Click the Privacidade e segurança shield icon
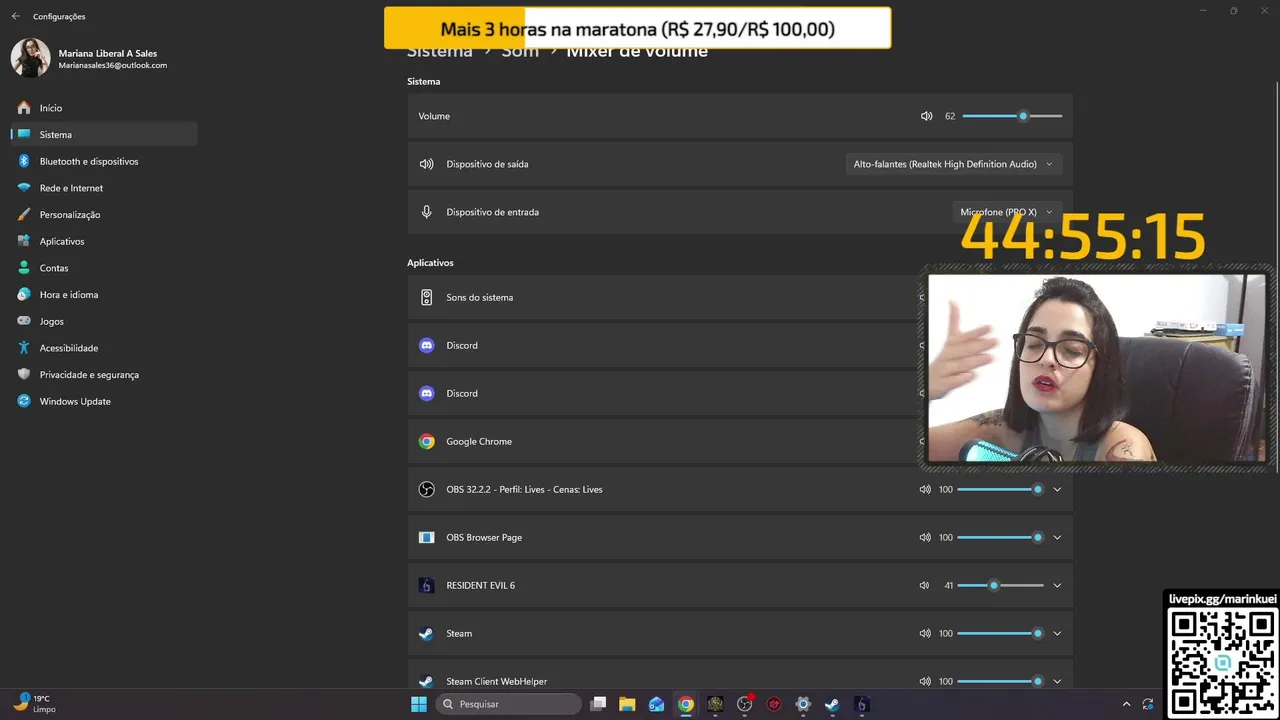This screenshot has width=1280, height=720. tap(24, 374)
